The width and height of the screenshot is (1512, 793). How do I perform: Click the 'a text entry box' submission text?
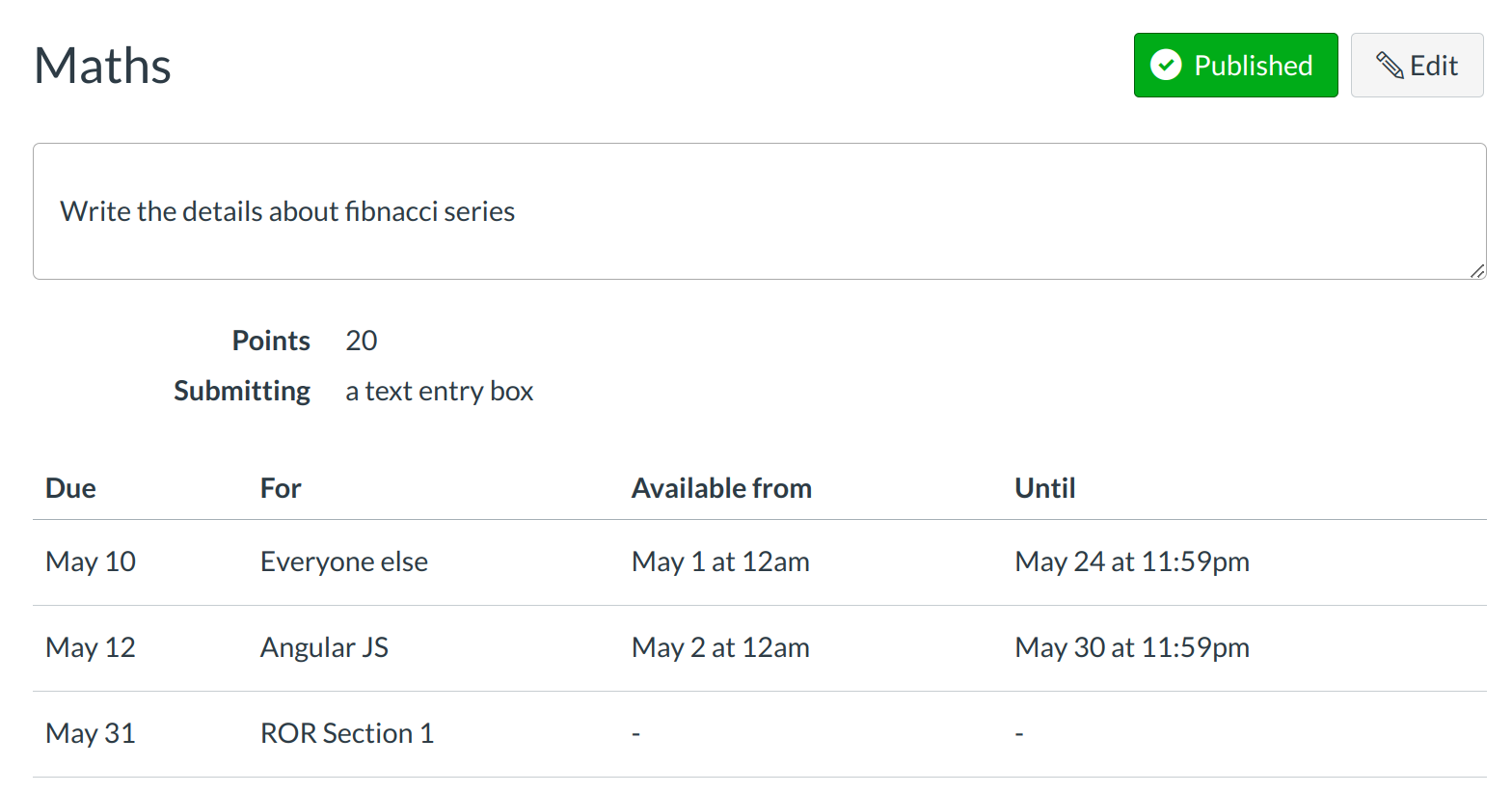[439, 391]
